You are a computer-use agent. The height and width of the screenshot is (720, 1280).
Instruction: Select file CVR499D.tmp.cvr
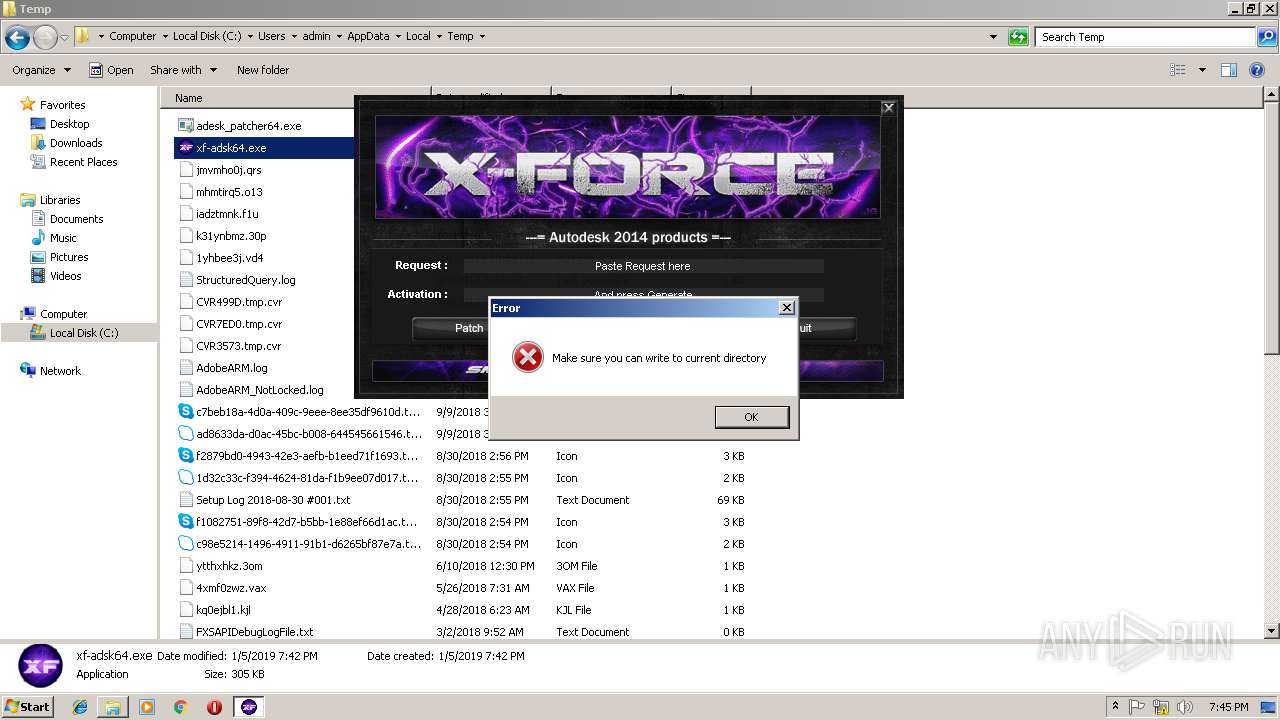(239, 302)
